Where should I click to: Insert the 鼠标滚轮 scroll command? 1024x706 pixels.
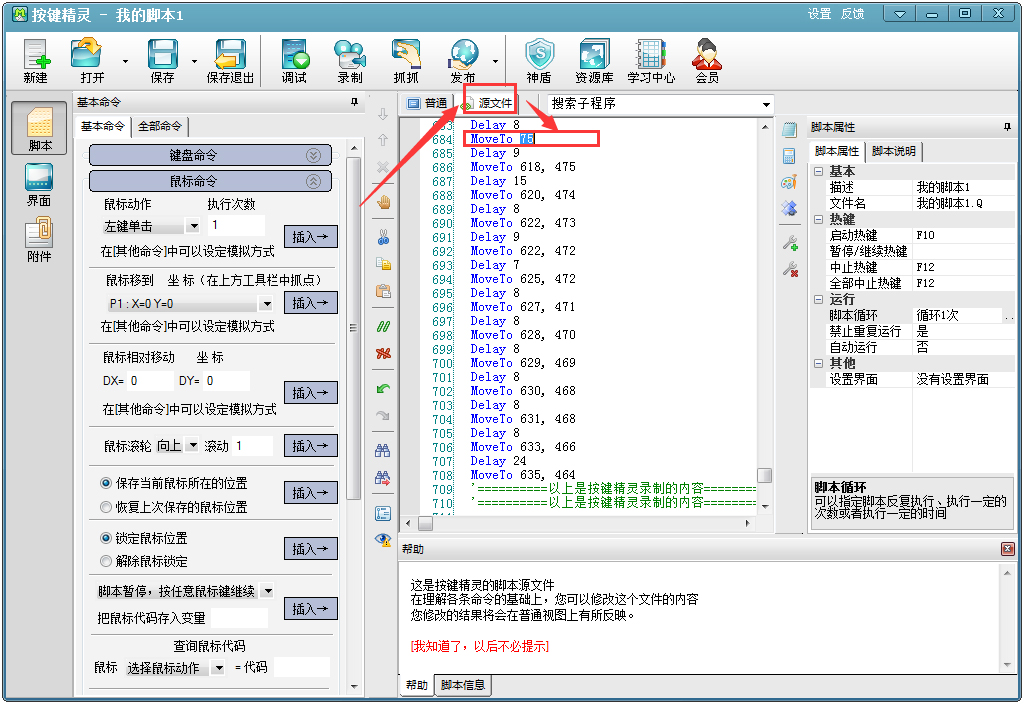(x=311, y=445)
